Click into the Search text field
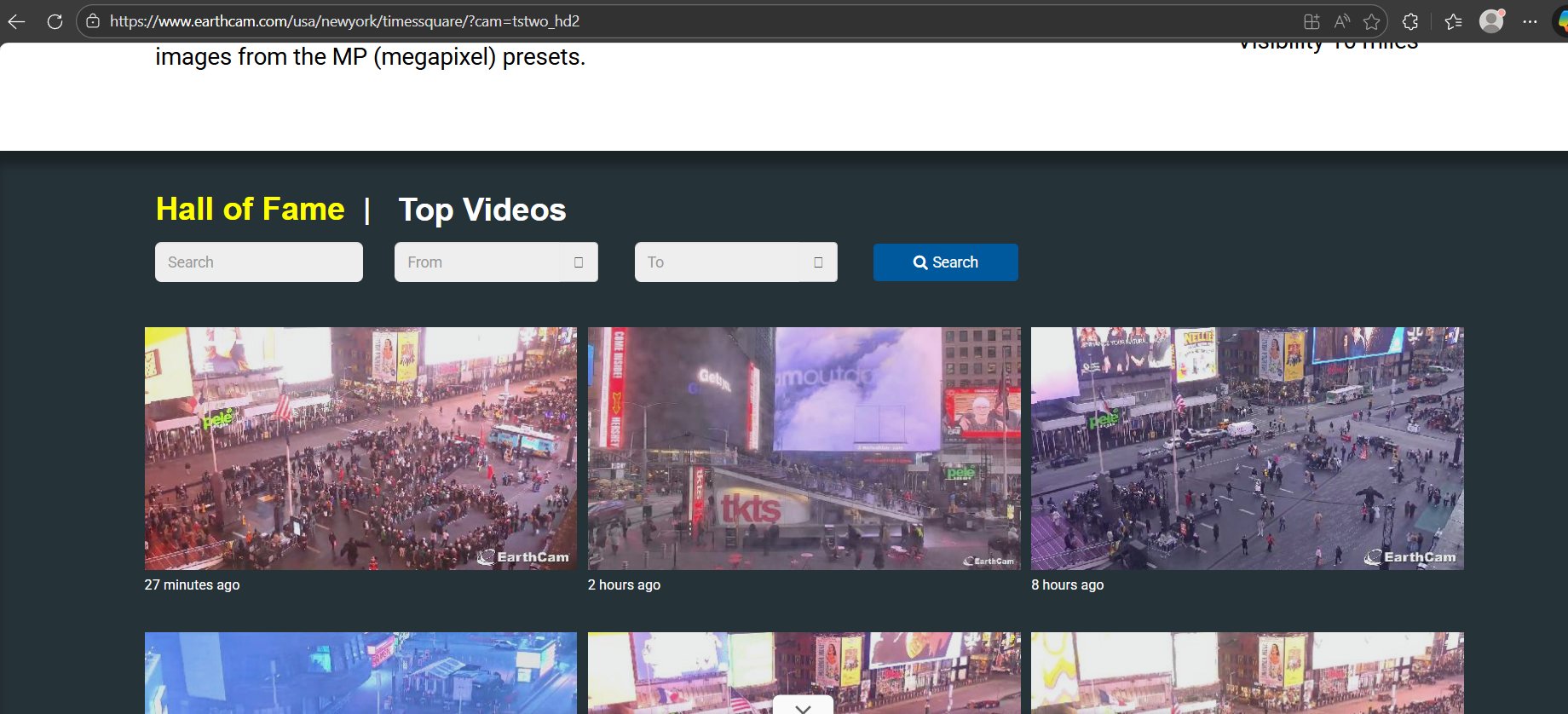The image size is (1568, 714). coord(258,262)
